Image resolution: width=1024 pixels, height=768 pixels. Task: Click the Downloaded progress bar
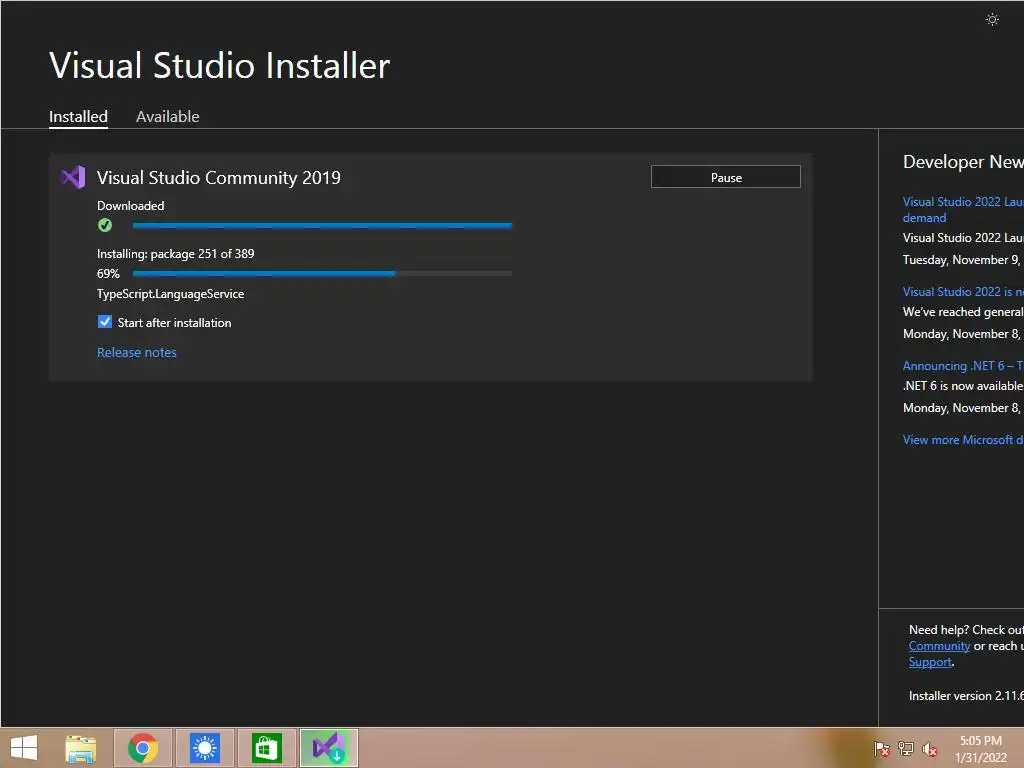coord(323,225)
